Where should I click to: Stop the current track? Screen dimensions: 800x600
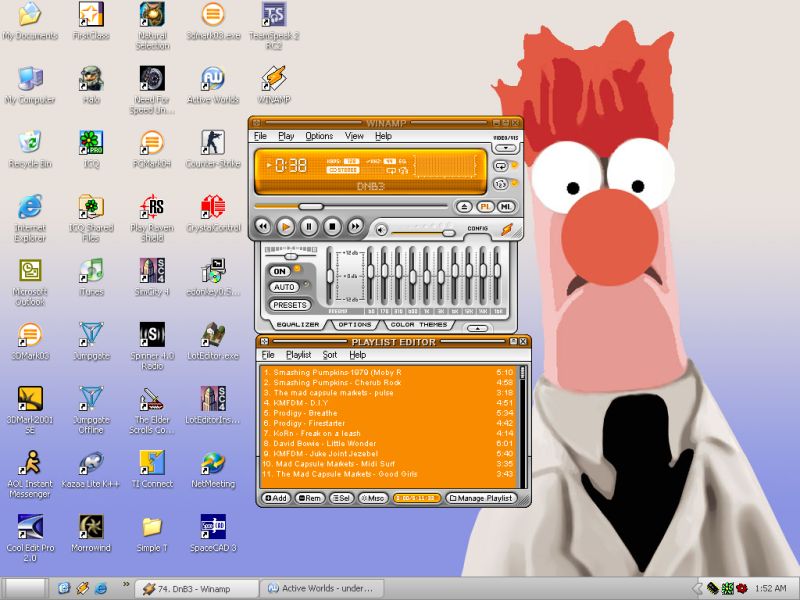tap(332, 227)
